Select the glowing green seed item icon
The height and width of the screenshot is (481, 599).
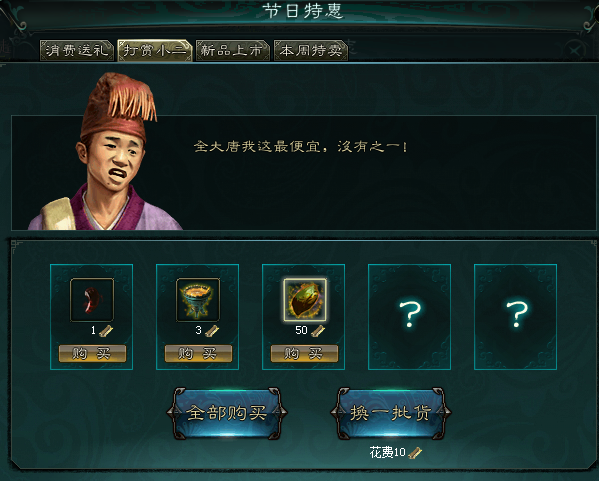tap(304, 300)
